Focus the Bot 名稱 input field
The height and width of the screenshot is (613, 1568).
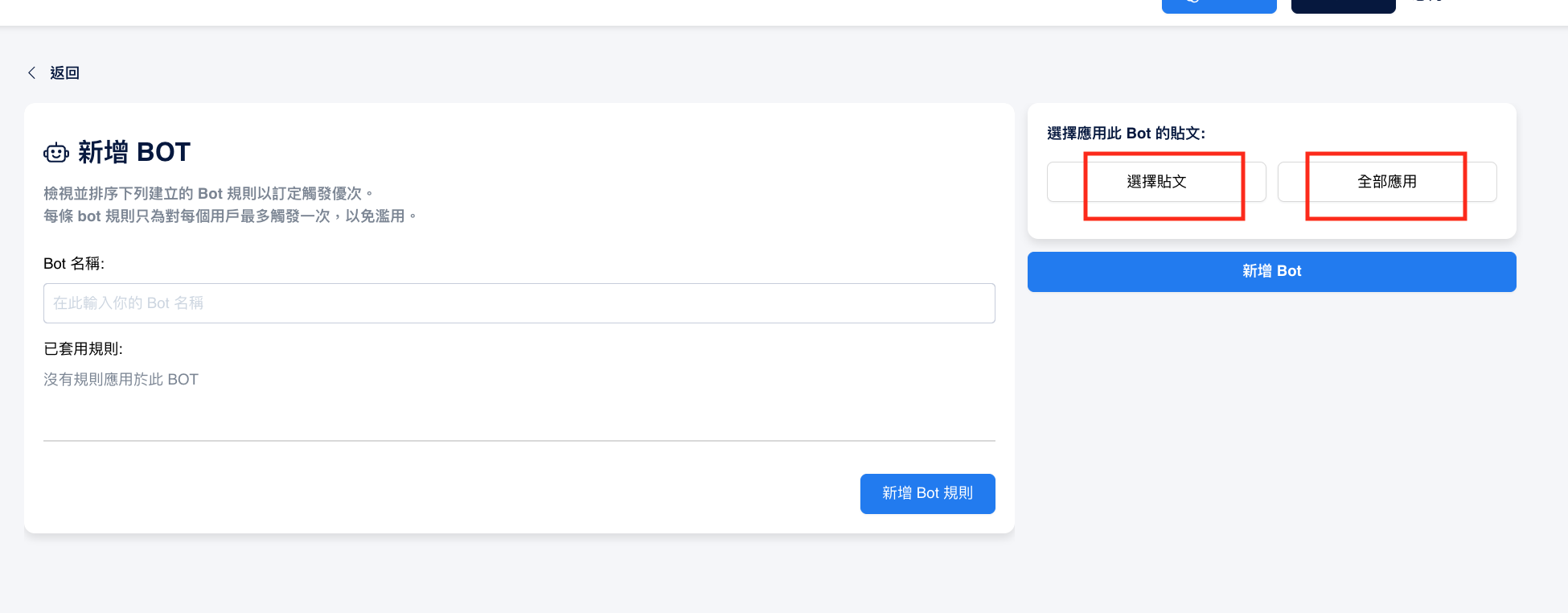[519, 303]
